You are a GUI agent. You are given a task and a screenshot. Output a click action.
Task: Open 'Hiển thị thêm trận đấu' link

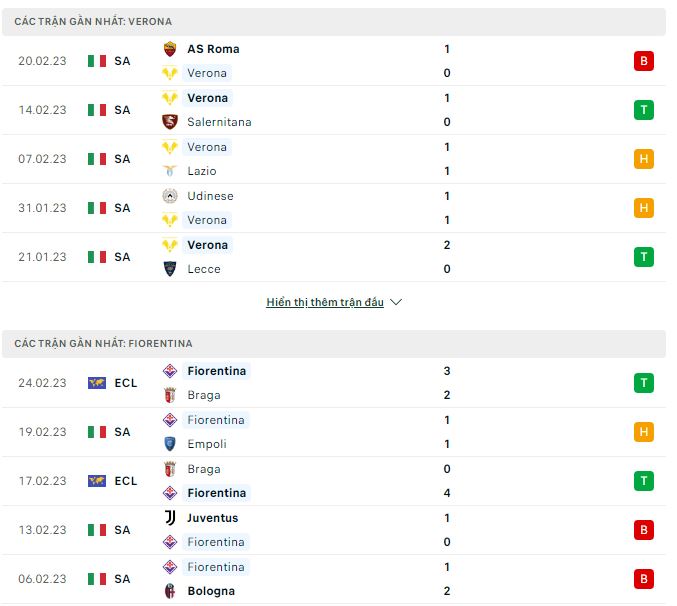tap(325, 302)
